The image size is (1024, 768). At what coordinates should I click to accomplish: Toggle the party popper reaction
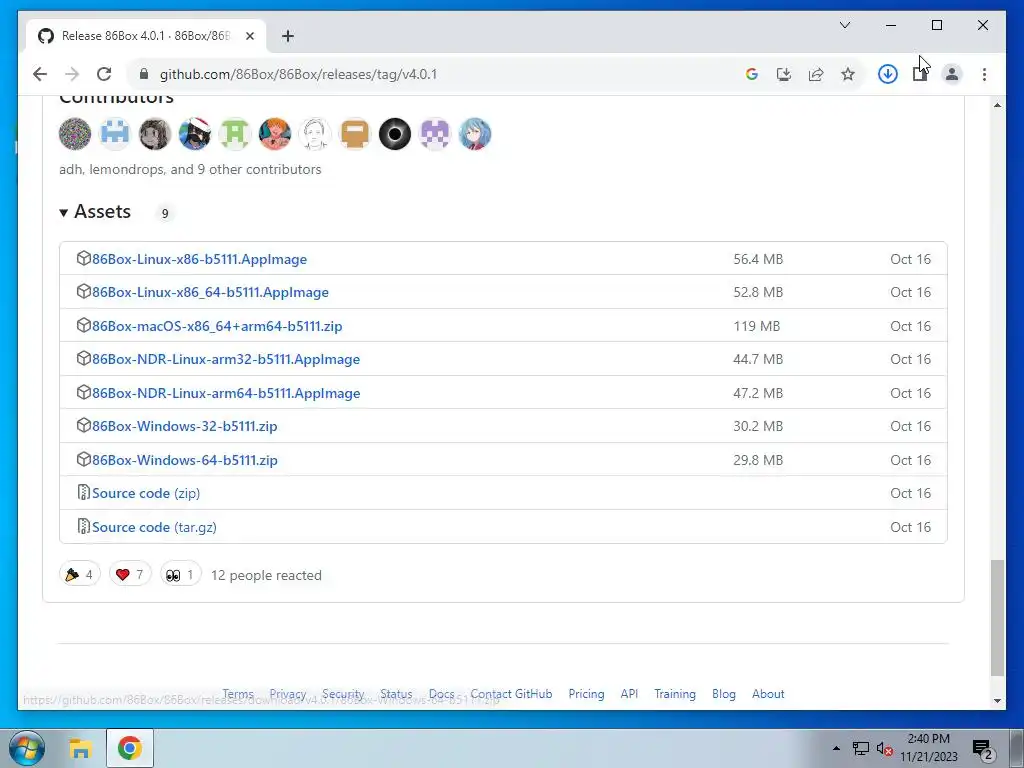pyautogui.click(x=80, y=575)
